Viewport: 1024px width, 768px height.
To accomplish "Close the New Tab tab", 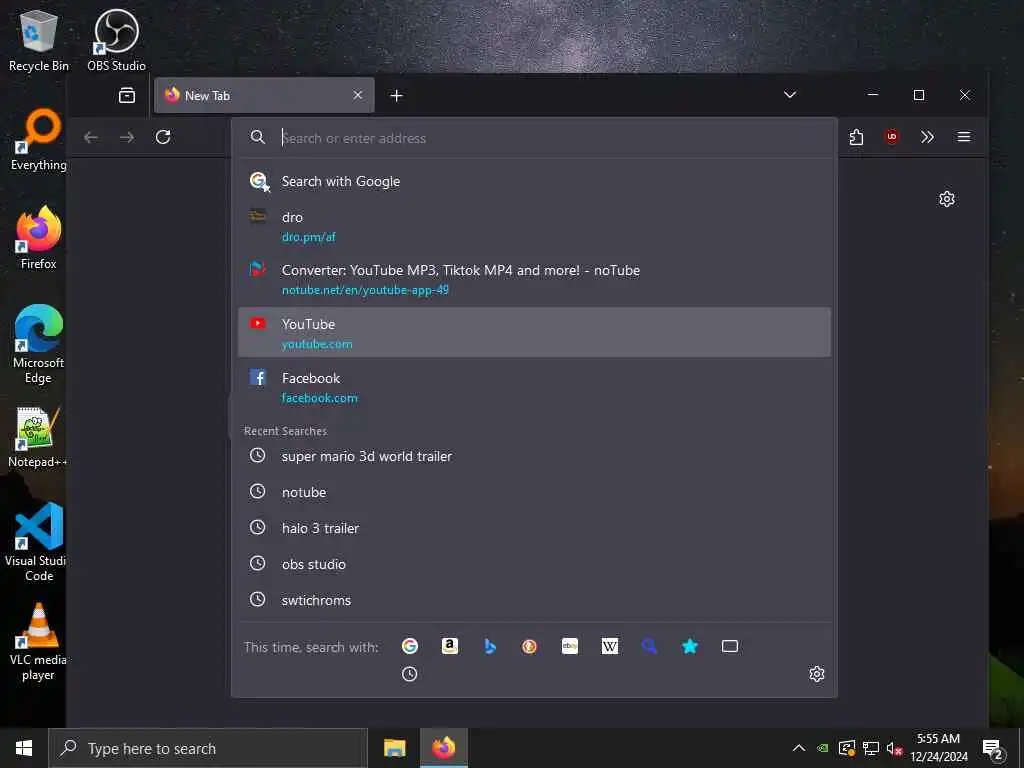I will 357,95.
